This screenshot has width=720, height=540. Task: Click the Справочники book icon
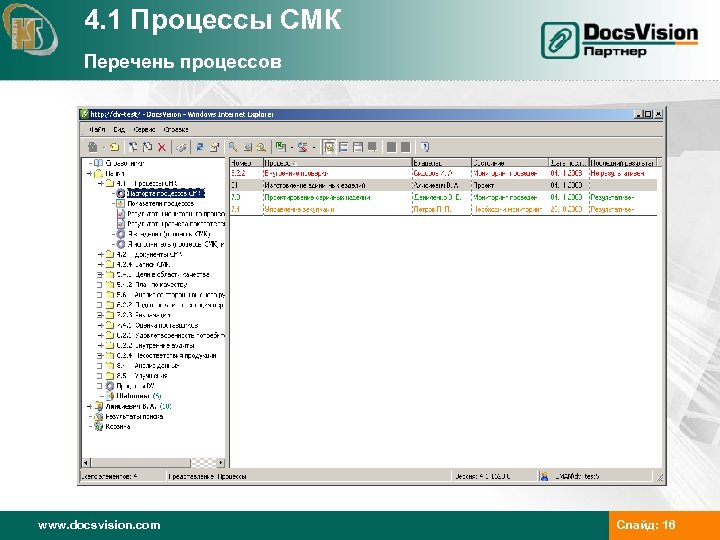point(98,163)
